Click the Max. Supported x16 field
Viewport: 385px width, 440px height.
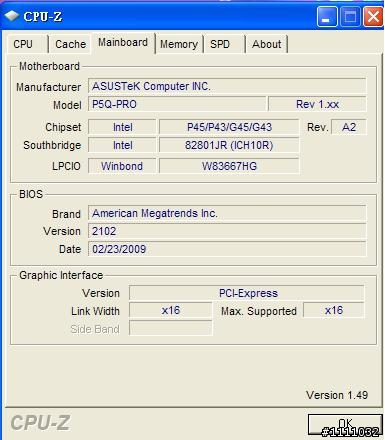tap(334, 310)
